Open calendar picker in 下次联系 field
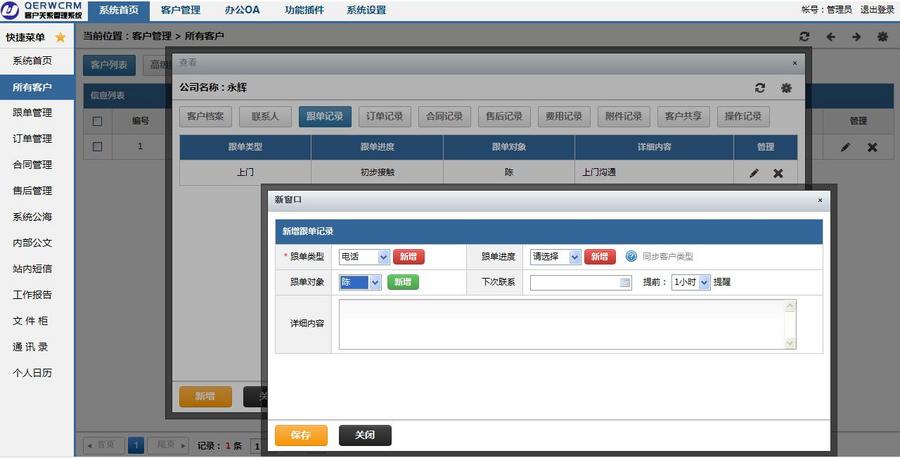 tap(625, 282)
